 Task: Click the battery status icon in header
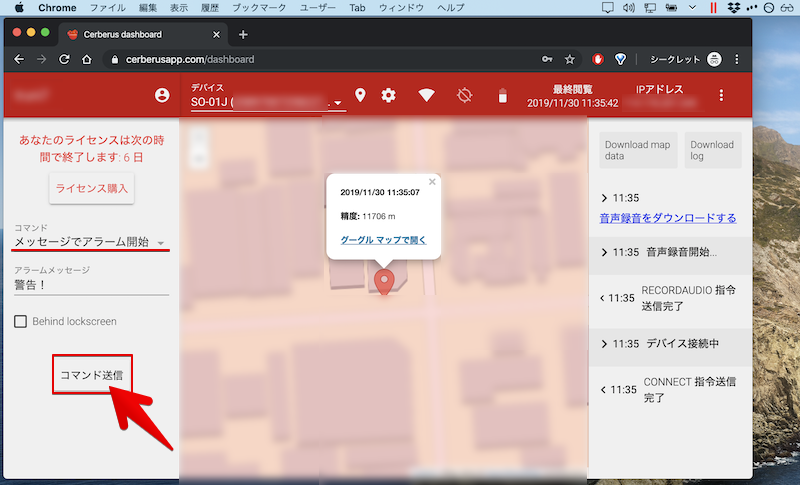[503, 96]
